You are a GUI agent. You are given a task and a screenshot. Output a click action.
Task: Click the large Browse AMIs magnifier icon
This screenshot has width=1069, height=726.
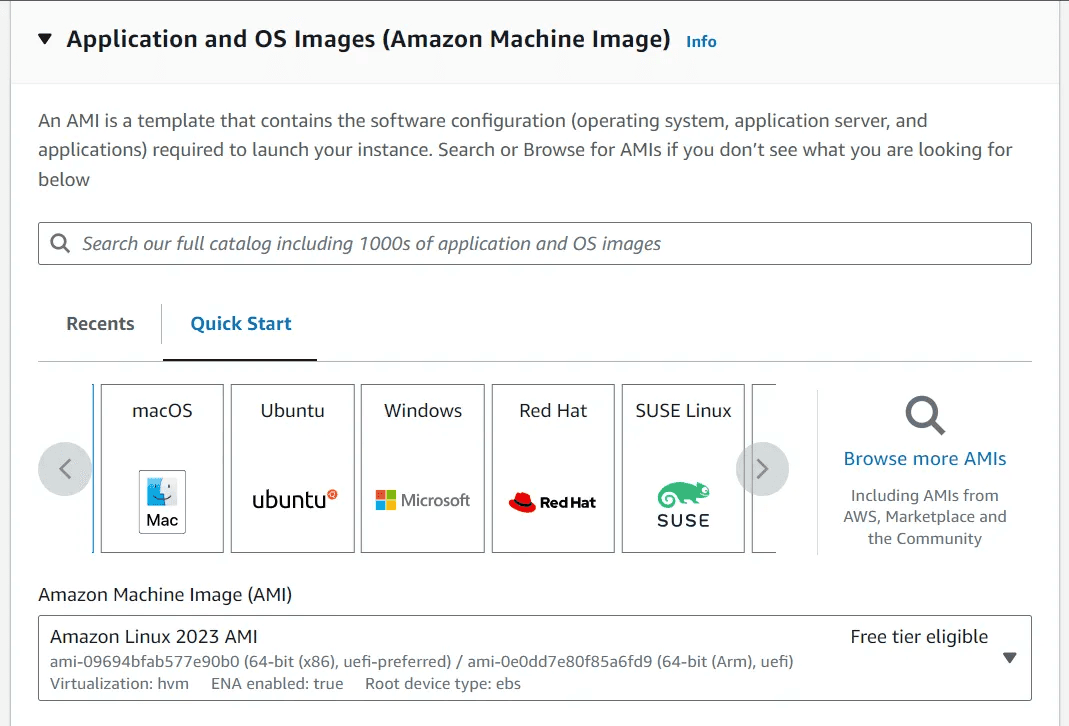925,415
